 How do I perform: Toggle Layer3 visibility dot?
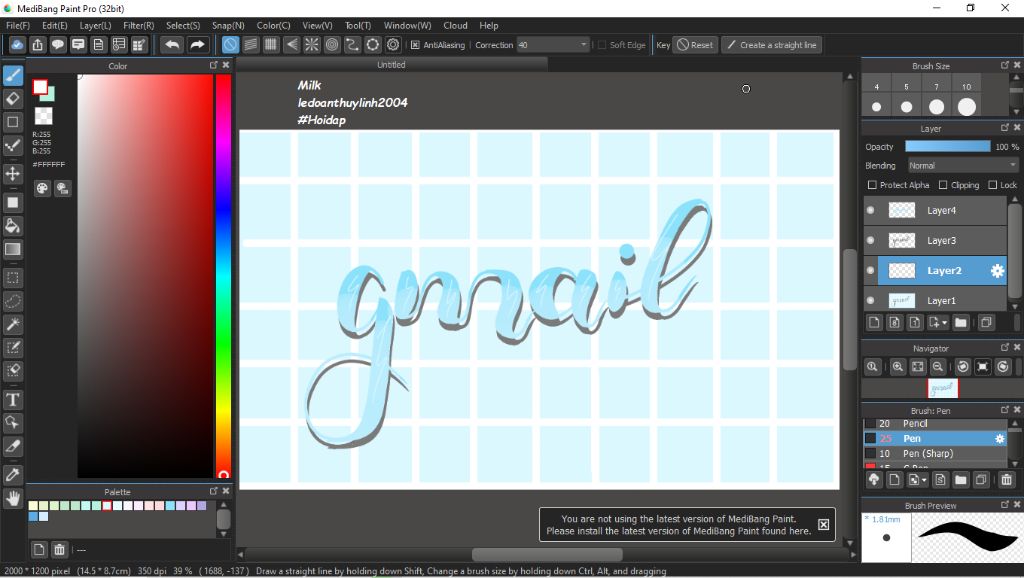click(x=871, y=240)
